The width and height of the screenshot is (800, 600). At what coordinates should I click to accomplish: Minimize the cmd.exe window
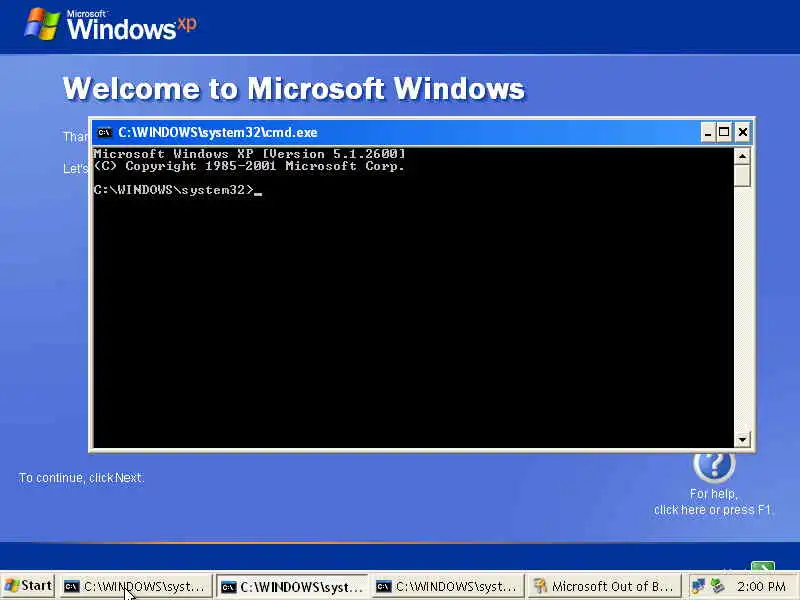(x=707, y=133)
